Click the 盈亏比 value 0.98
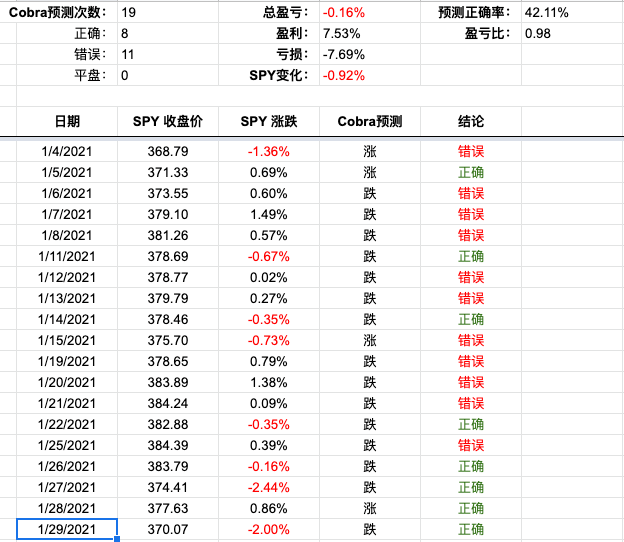The width and height of the screenshot is (624, 542). coord(572,33)
